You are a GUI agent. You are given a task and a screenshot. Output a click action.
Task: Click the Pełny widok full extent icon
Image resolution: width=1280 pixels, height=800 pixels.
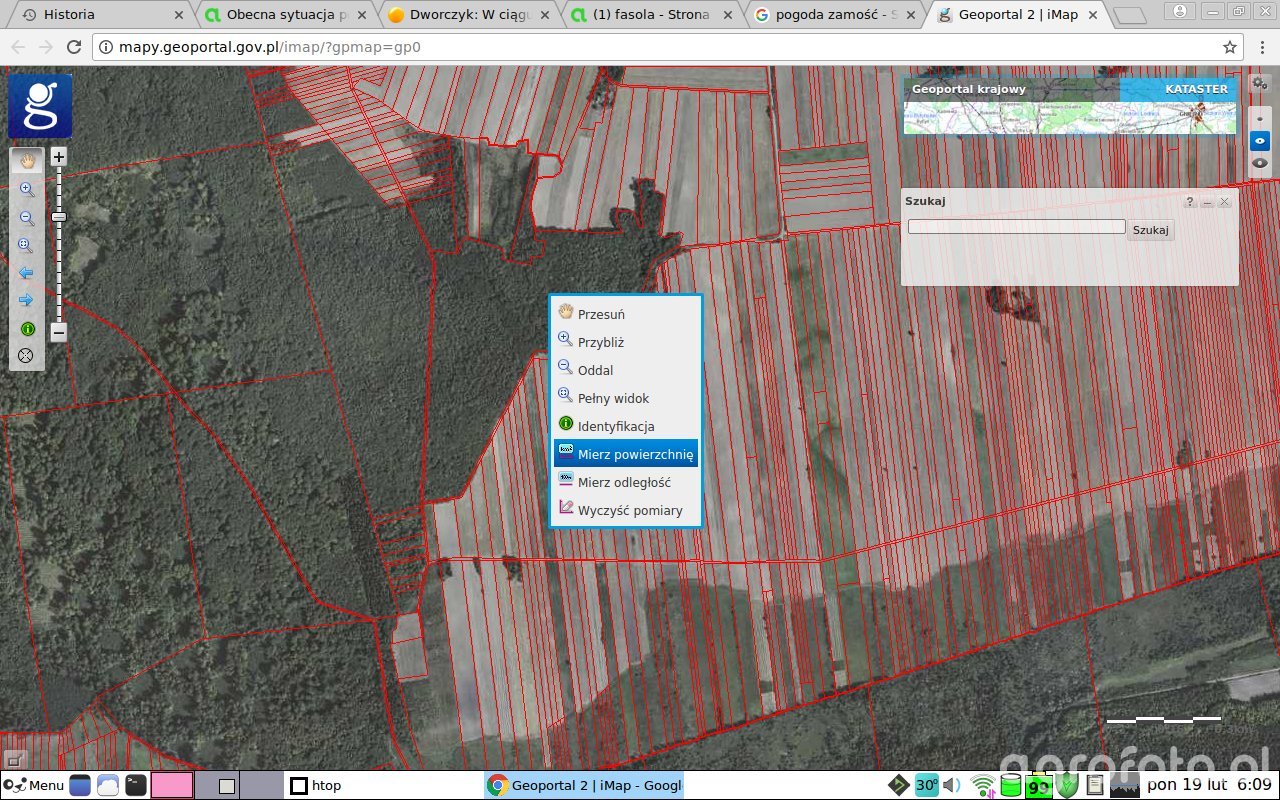[27, 245]
